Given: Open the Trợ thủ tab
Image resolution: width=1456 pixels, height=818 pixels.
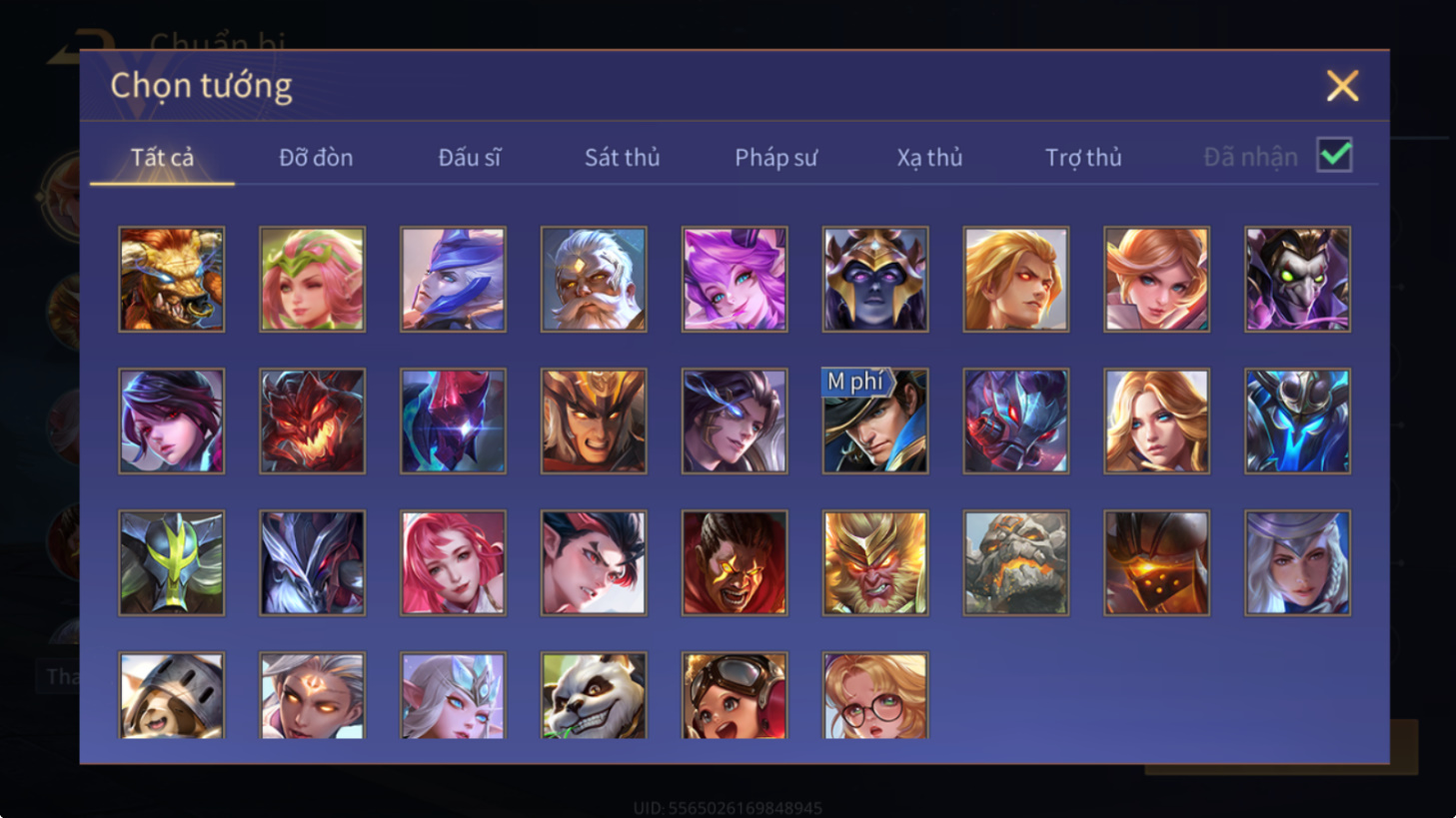Looking at the screenshot, I should [x=1083, y=157].
